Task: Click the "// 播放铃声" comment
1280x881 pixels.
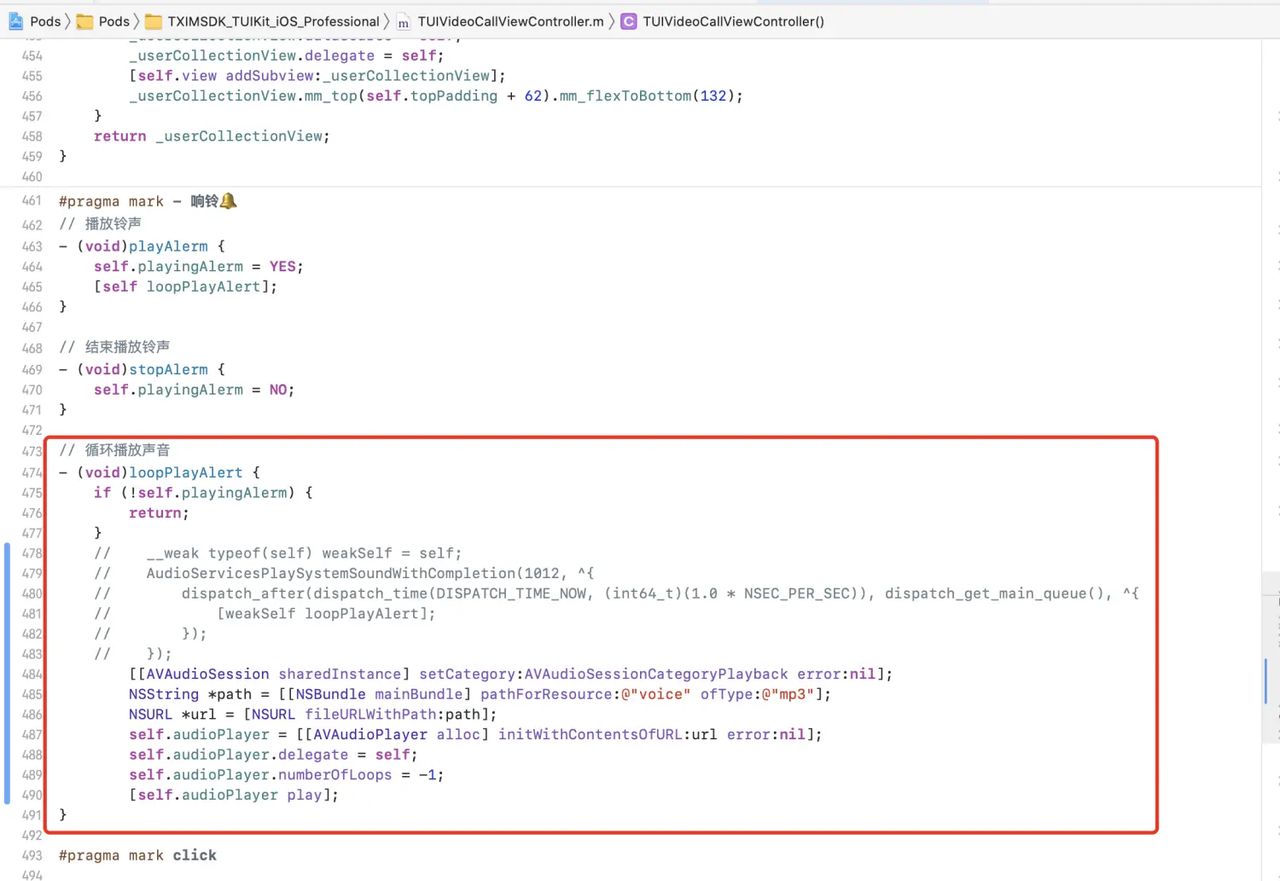Action: click(x=100, y=223)
